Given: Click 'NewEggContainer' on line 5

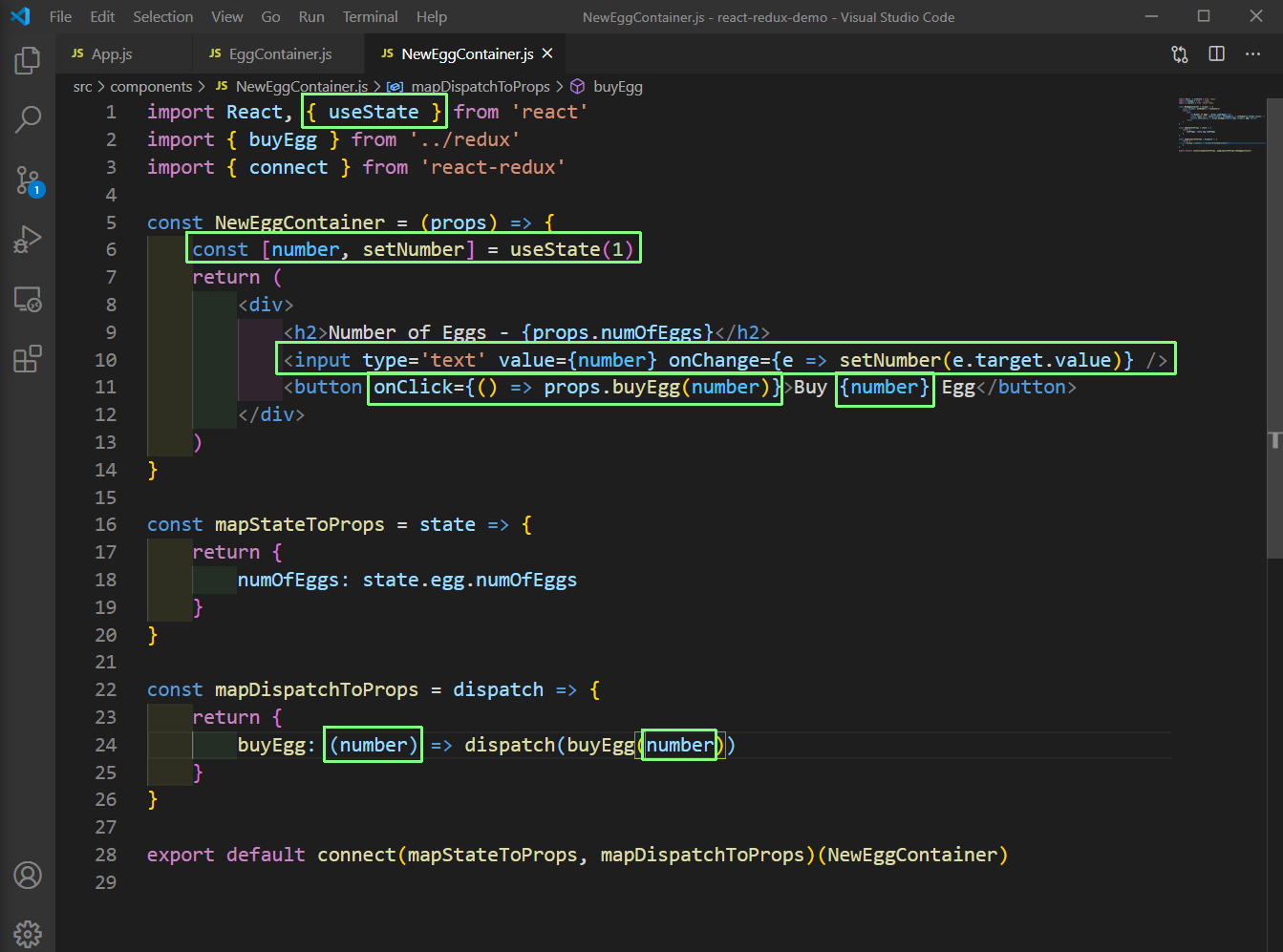Looking at the screenshot, I should click(300, 222).
